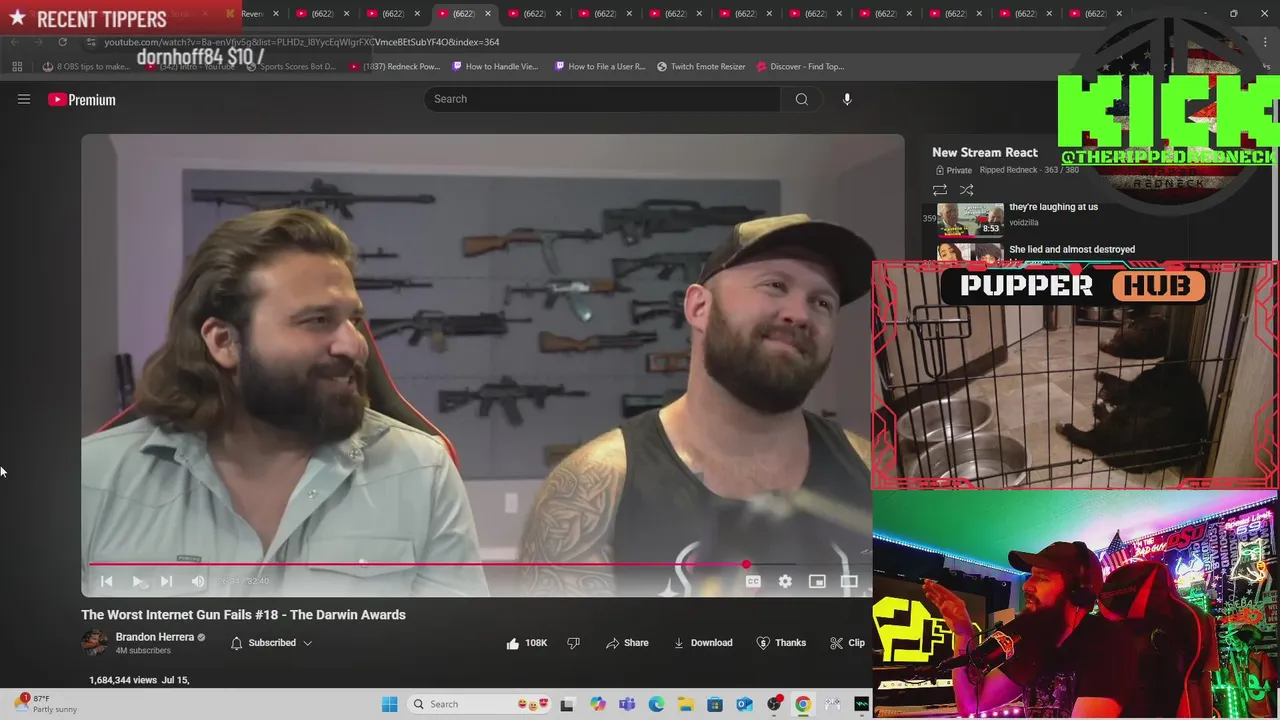
Task: Play the paused video
Action: (x=137, y=581)
